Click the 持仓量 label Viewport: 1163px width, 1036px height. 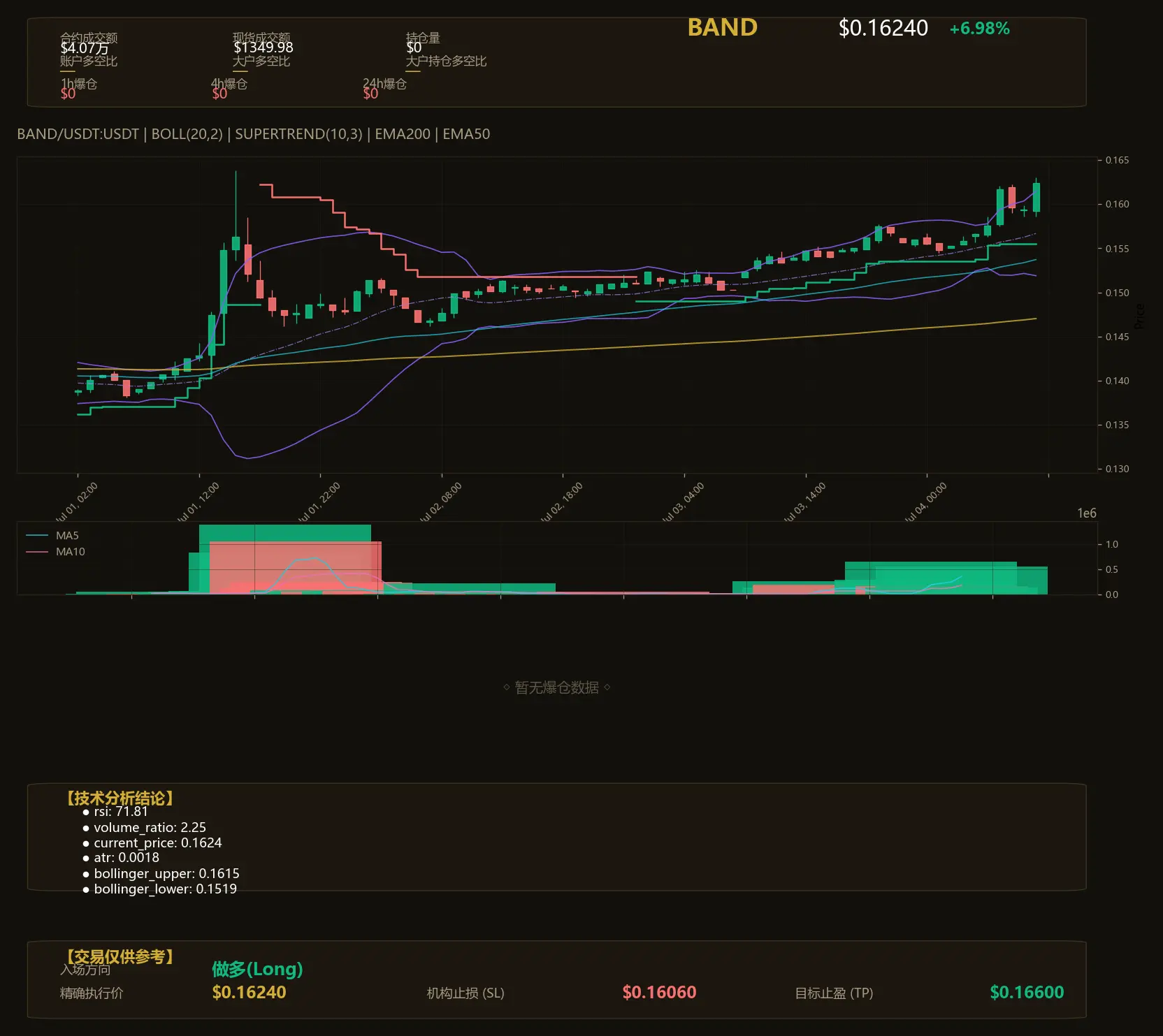pos(423,38)
